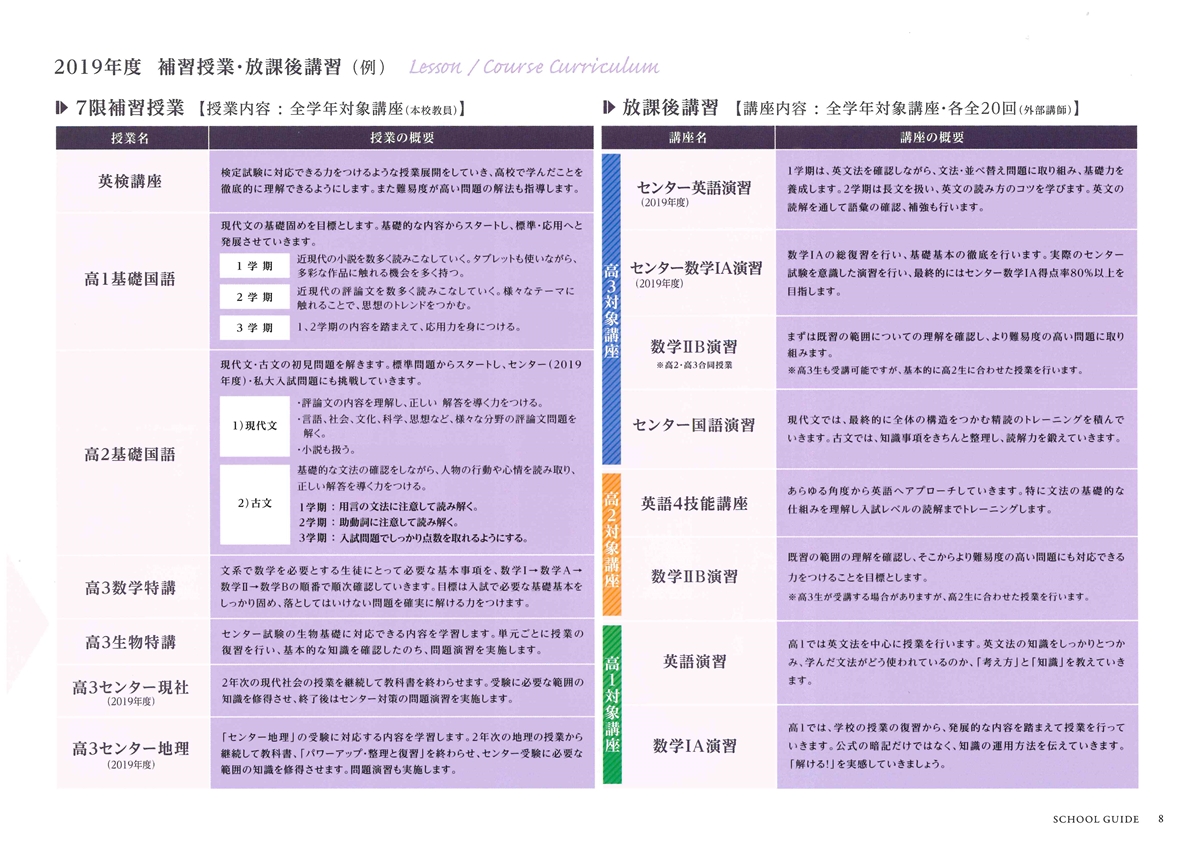Click the "放課後講習" section heading
This screenshot has height=848, width=1200.
coord(669,108)
